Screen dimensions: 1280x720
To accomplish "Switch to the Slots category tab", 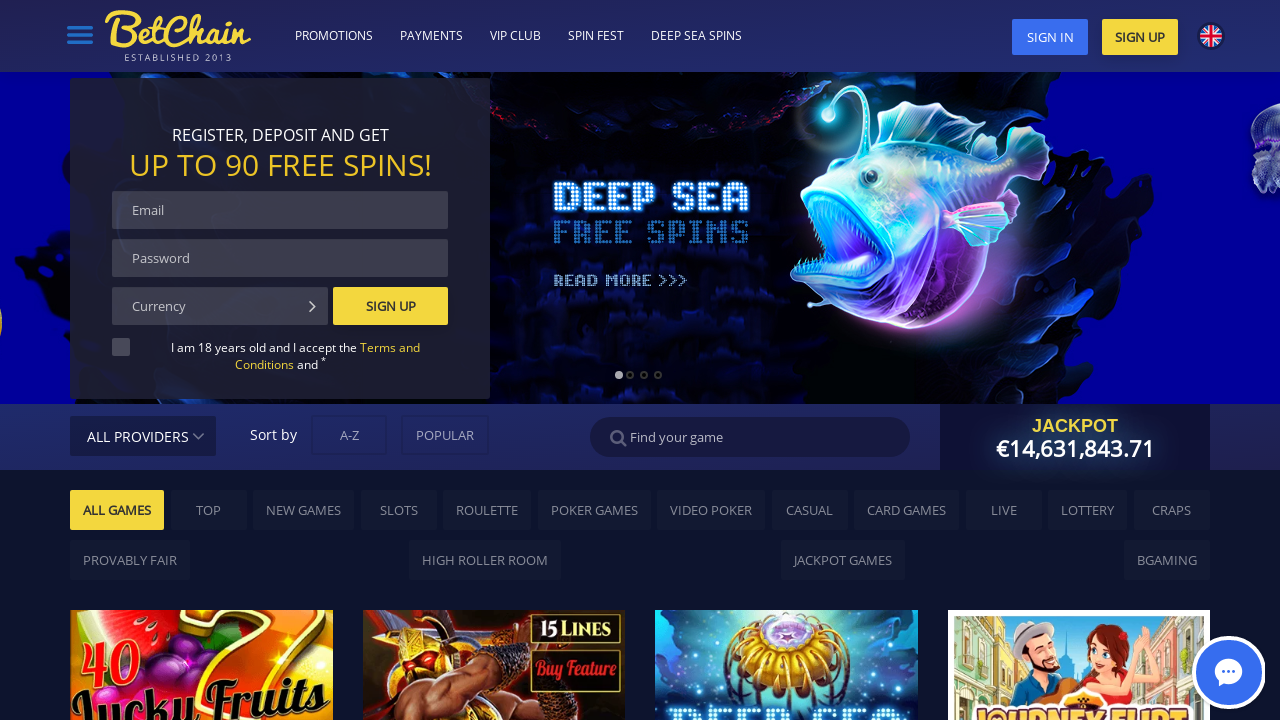I will [399, 510].
